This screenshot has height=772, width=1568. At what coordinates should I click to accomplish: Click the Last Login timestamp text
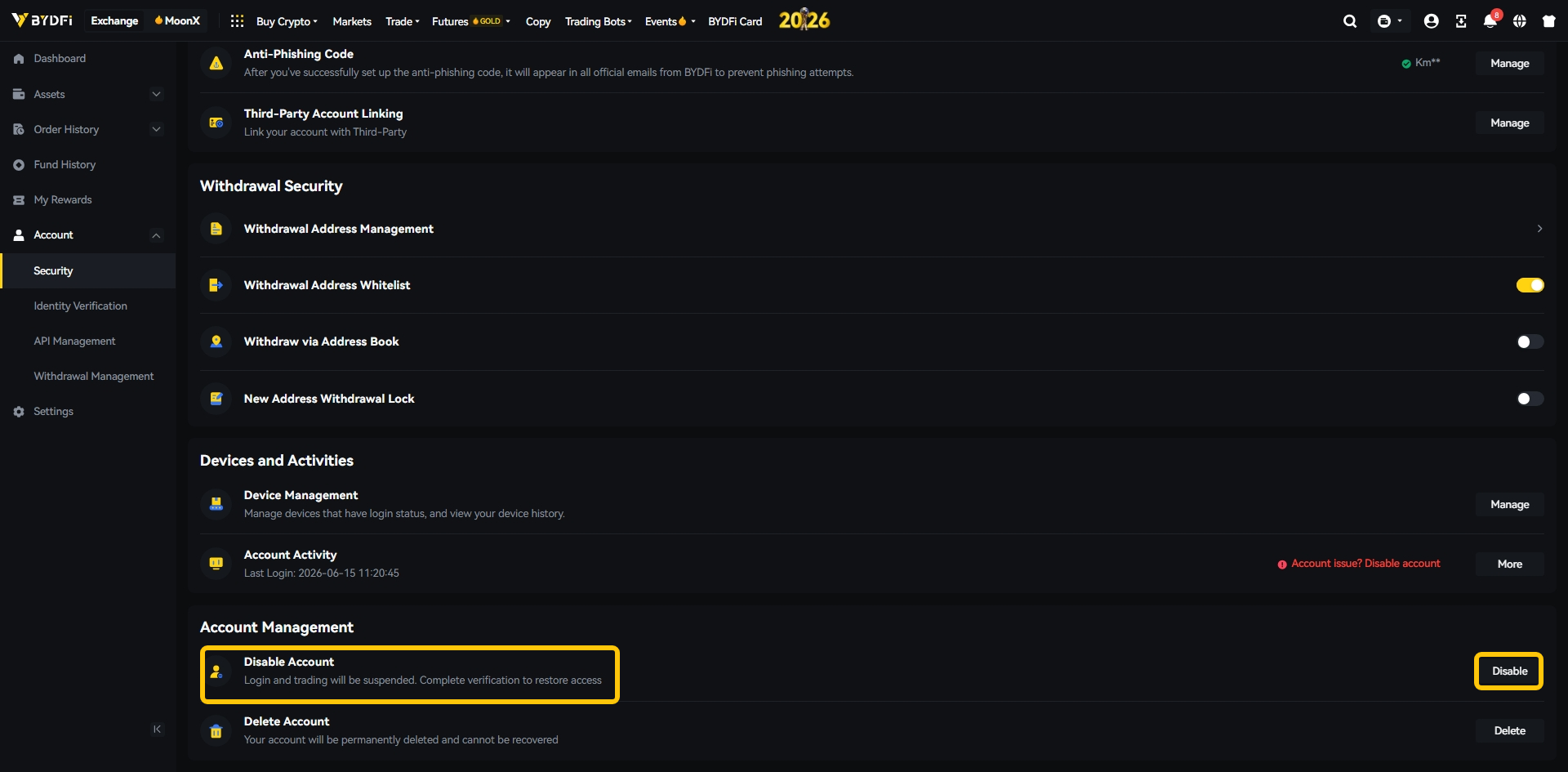click(322, 573)
